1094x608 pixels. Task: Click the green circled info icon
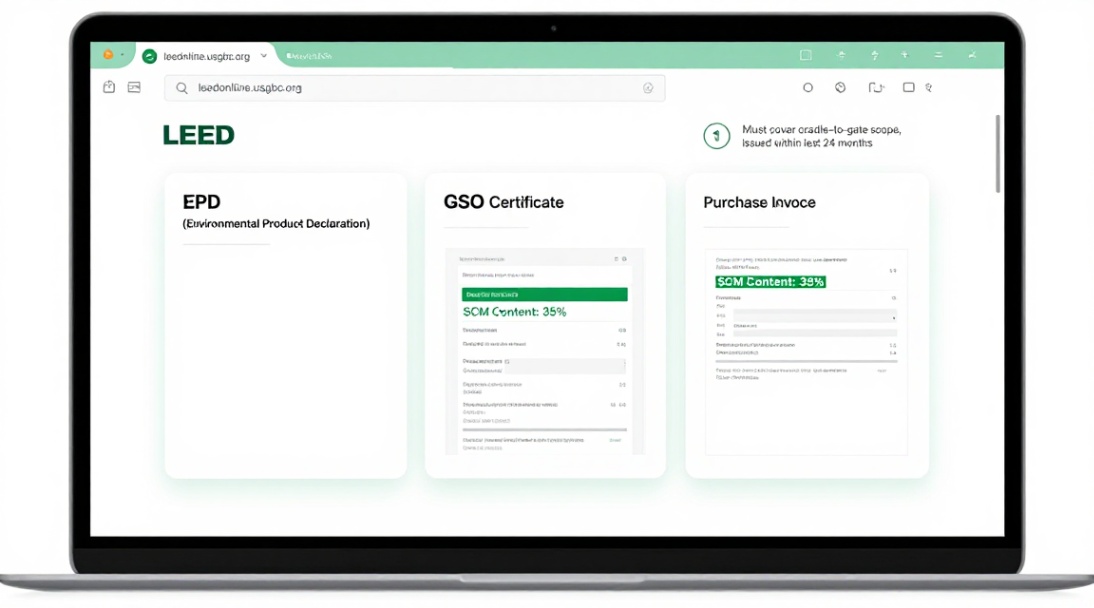point(717,136)
